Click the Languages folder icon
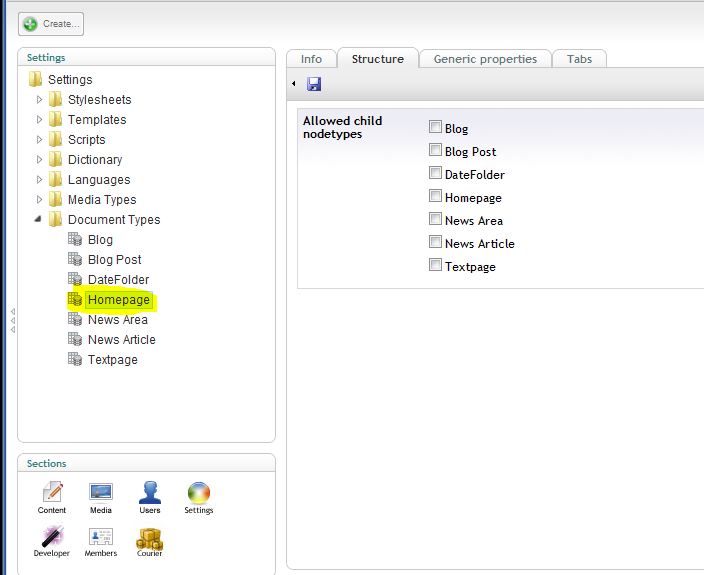This screenshot has width=704, height=575. pyautogui.click(x=55, y=179)
